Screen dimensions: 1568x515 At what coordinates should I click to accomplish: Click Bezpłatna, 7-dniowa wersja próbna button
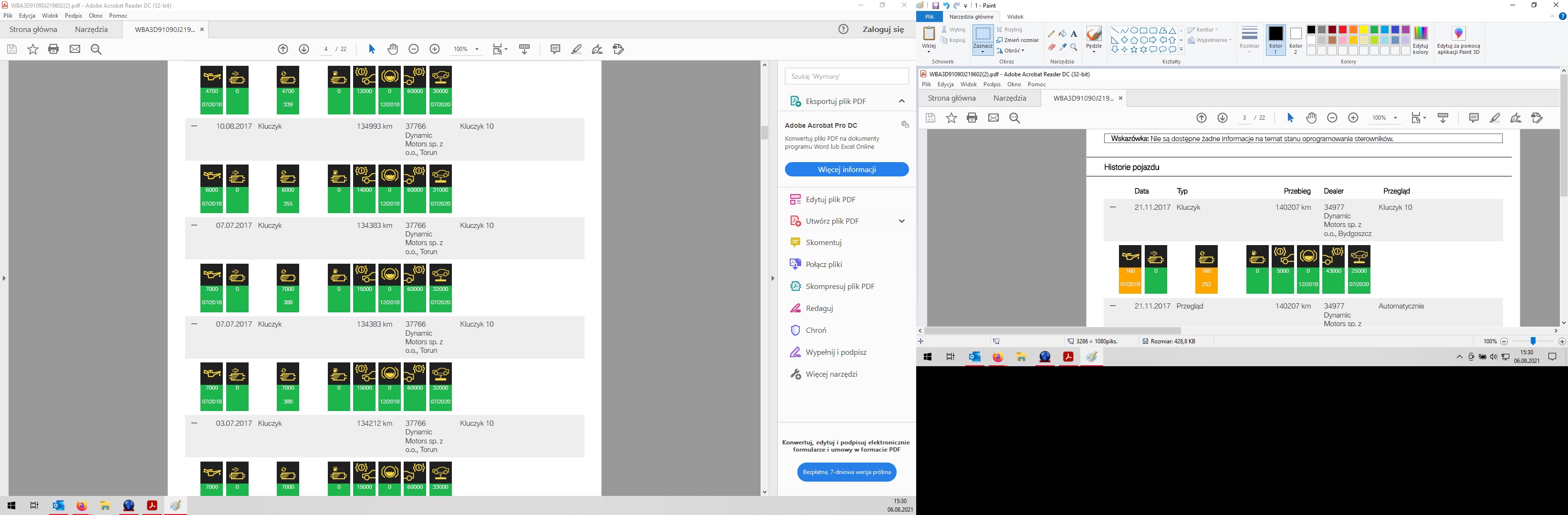click(x=847, y=472)
